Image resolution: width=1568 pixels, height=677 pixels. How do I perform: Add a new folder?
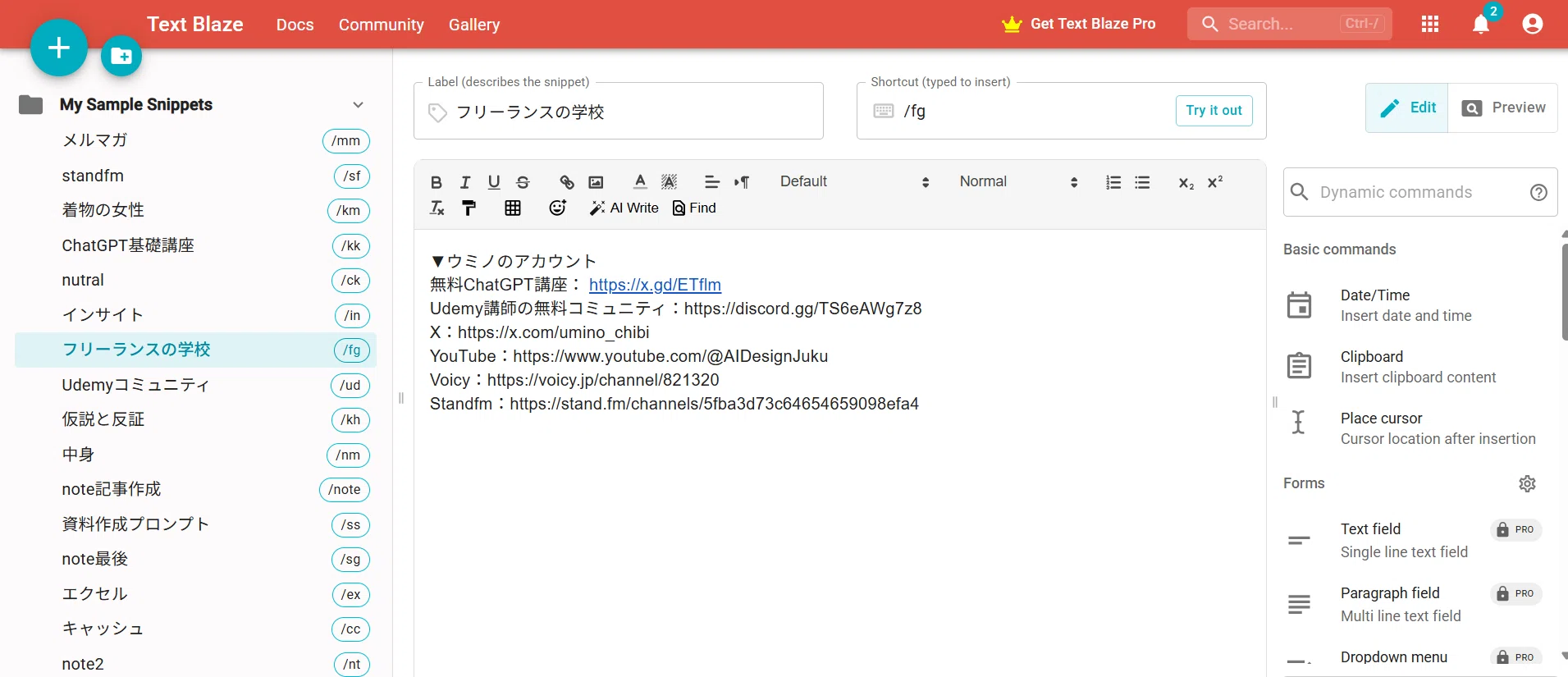coord(121,56)
